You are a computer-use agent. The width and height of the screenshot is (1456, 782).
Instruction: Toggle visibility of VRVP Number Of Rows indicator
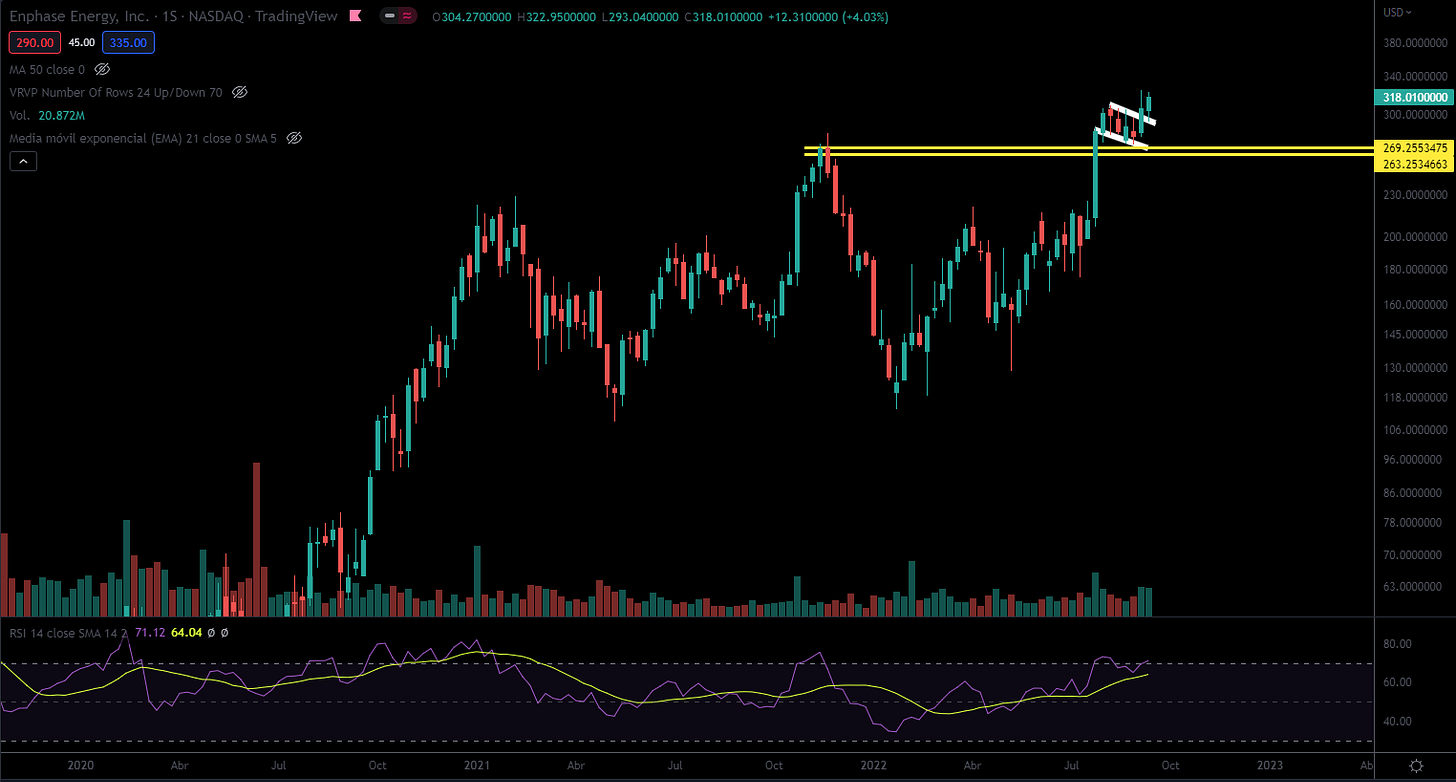(x=239, y=92)
